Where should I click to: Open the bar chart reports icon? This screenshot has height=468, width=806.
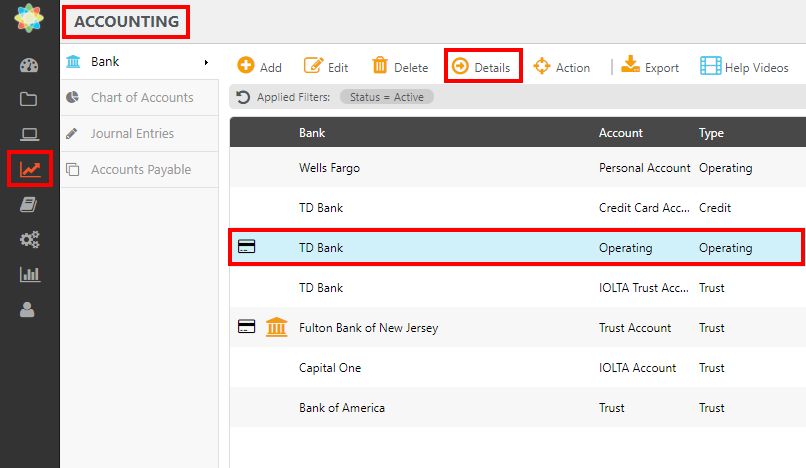(x=30, y=274)
